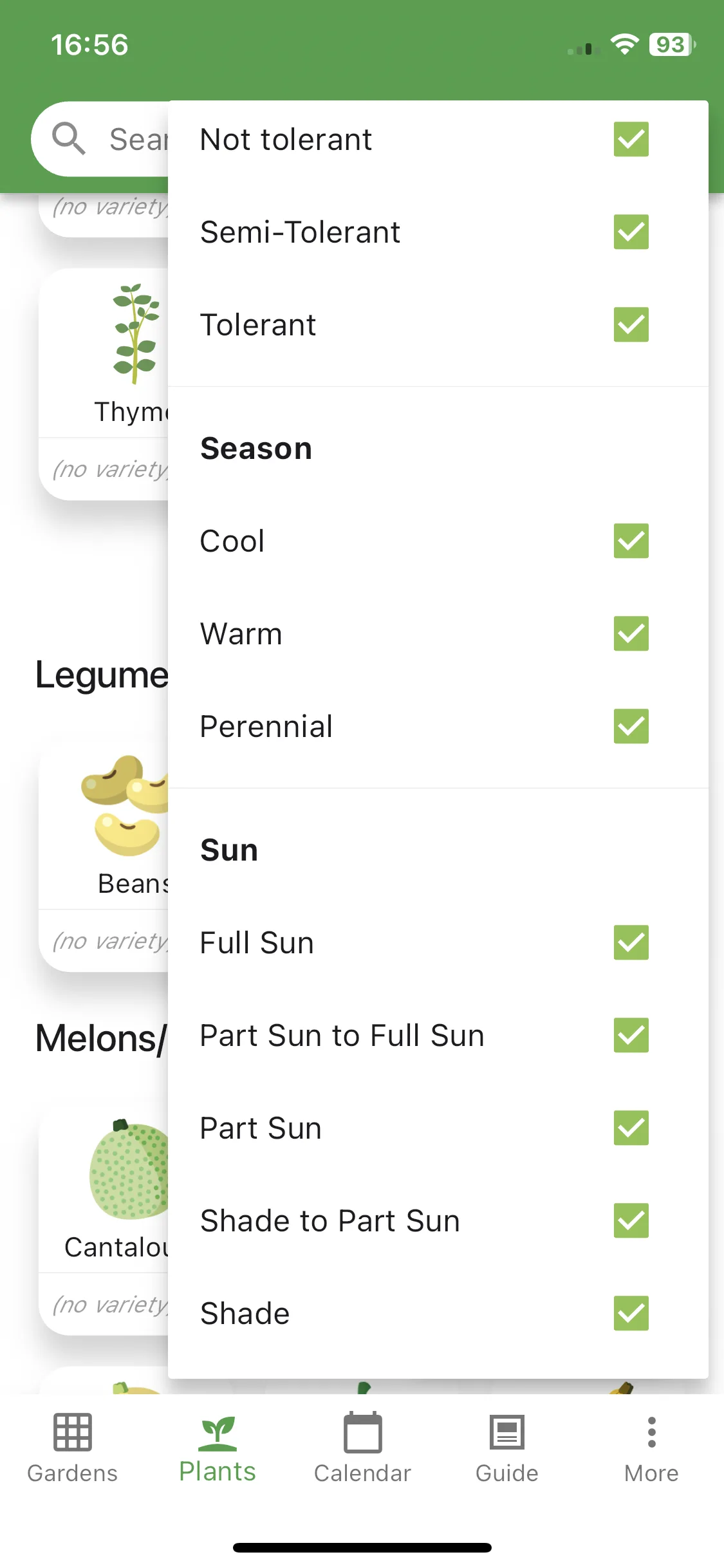724x1568 pixels.
Task: Tap the Cantaloupe melon image
Action: tap(129, 1169)
